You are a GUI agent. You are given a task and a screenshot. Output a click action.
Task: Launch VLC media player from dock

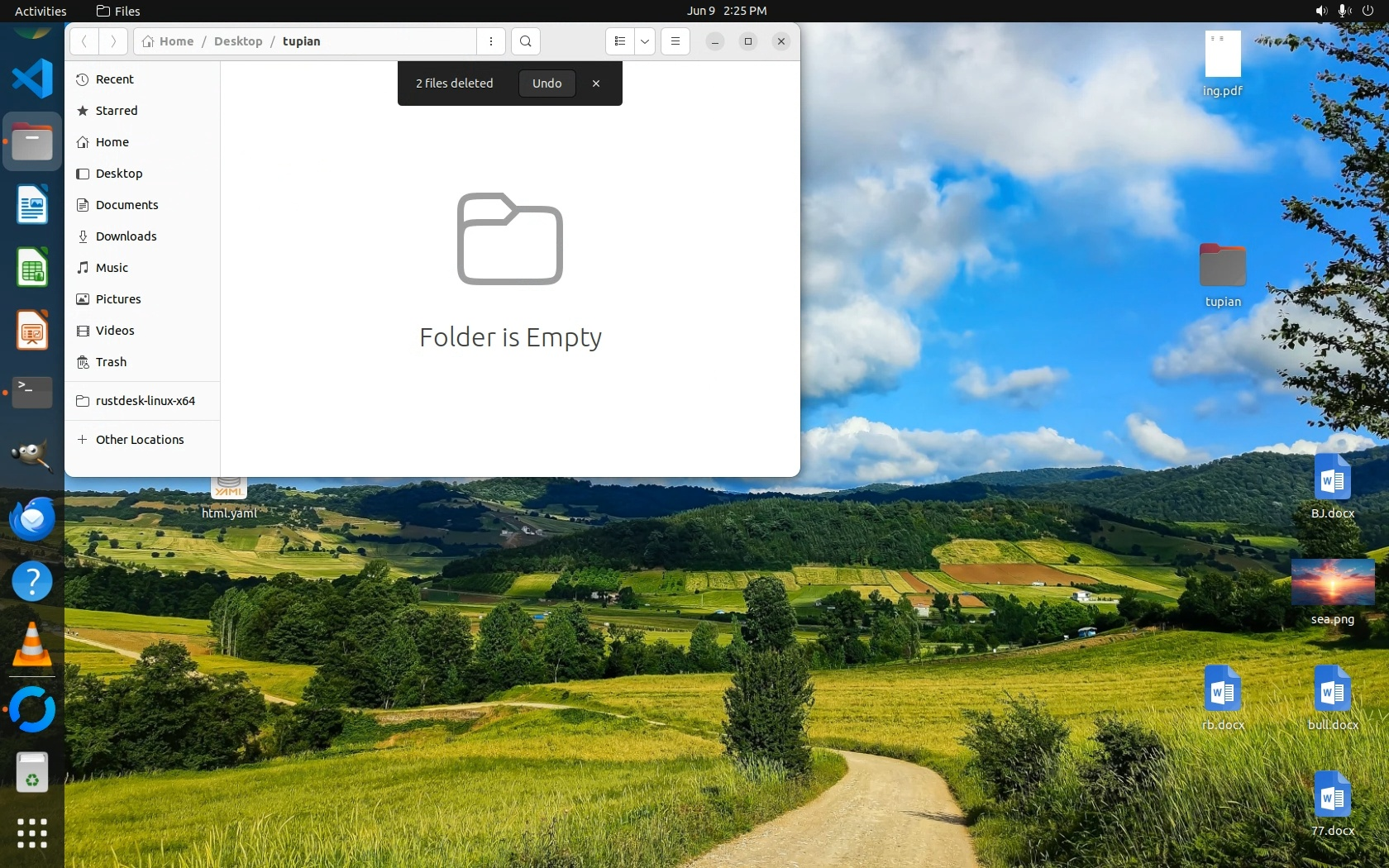pyautogui.click(x=32, y=646)
